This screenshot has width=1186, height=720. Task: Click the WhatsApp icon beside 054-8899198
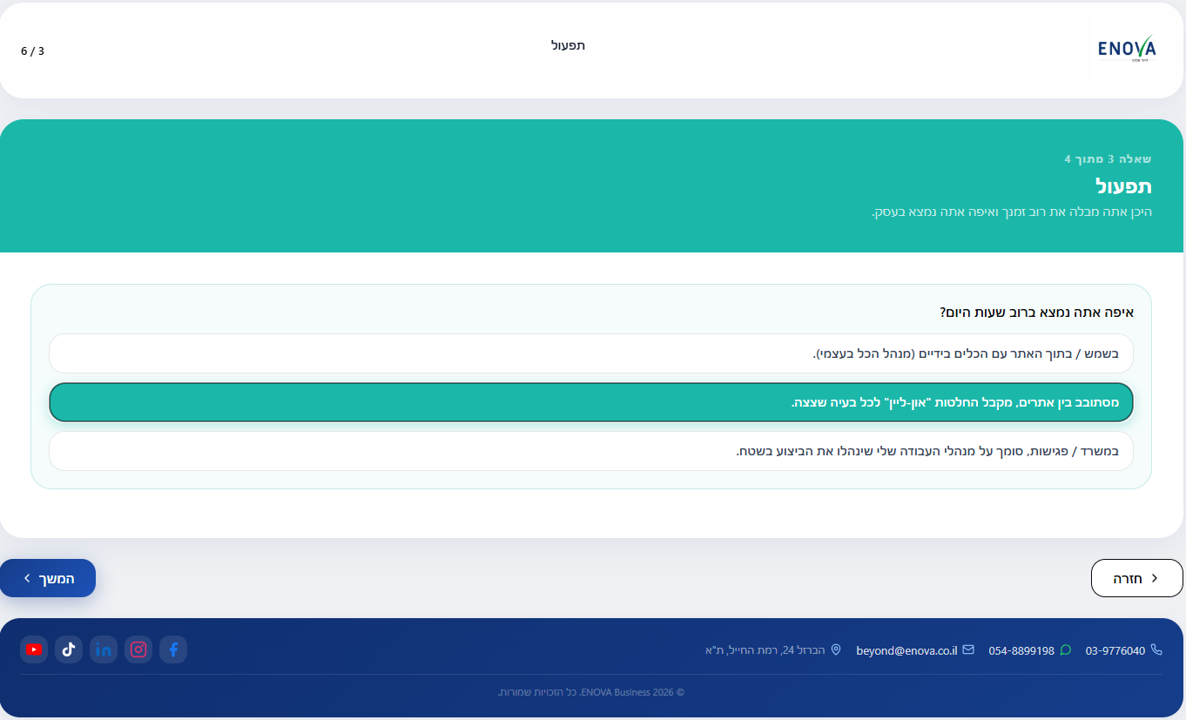pyautogui.click(x=1066, y=650)
